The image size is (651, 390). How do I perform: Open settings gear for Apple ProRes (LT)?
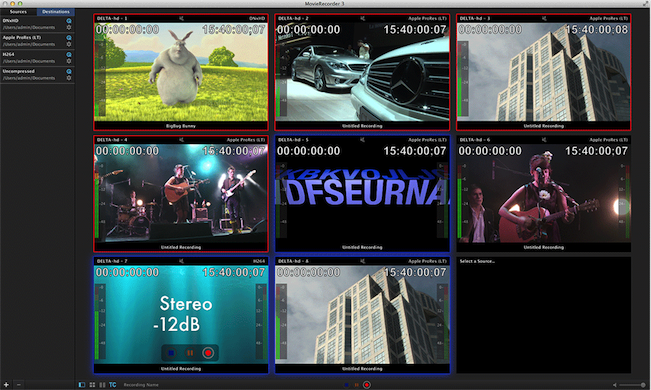point(69,44)
